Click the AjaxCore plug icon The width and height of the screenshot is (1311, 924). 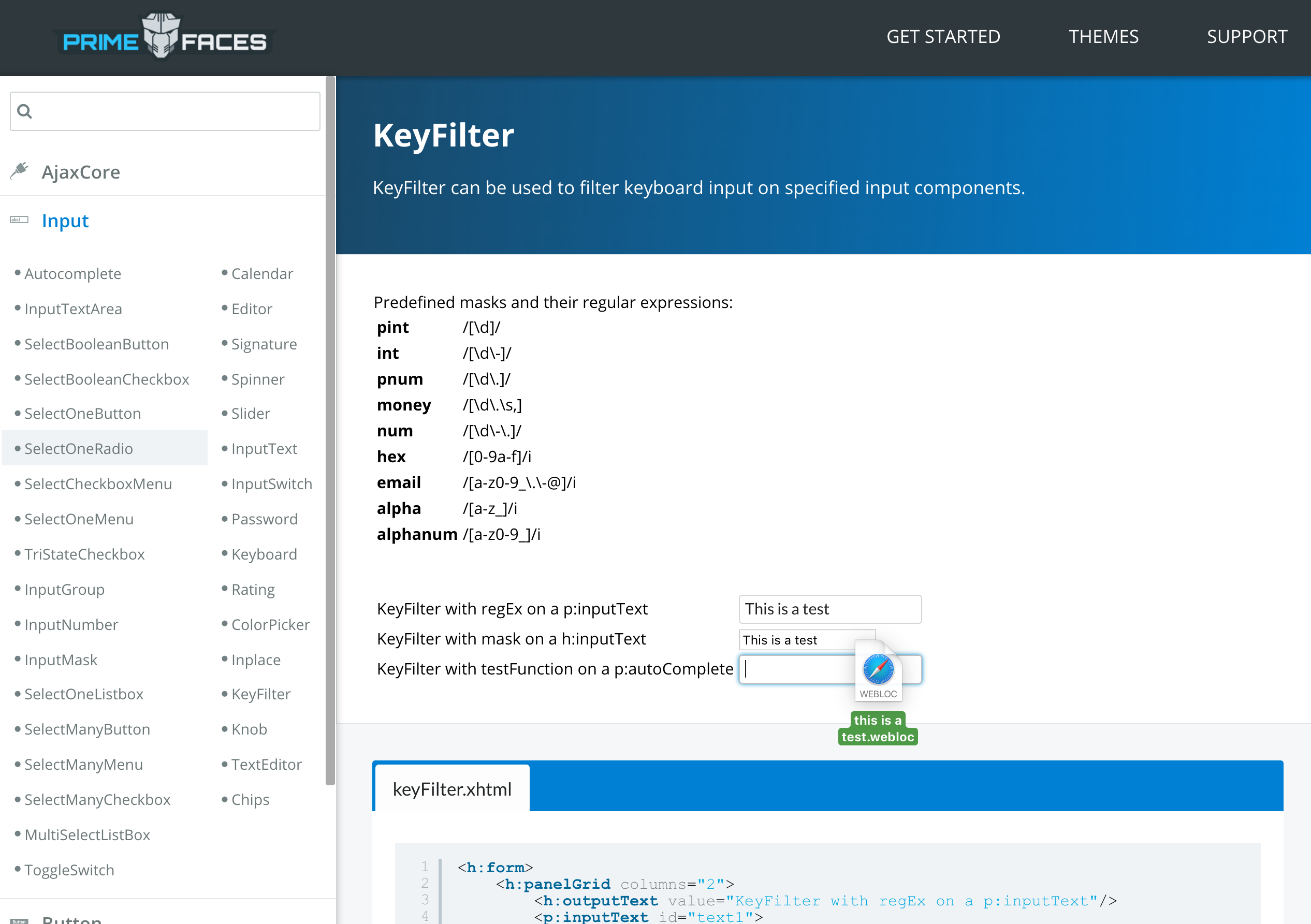tap(19, 170)
